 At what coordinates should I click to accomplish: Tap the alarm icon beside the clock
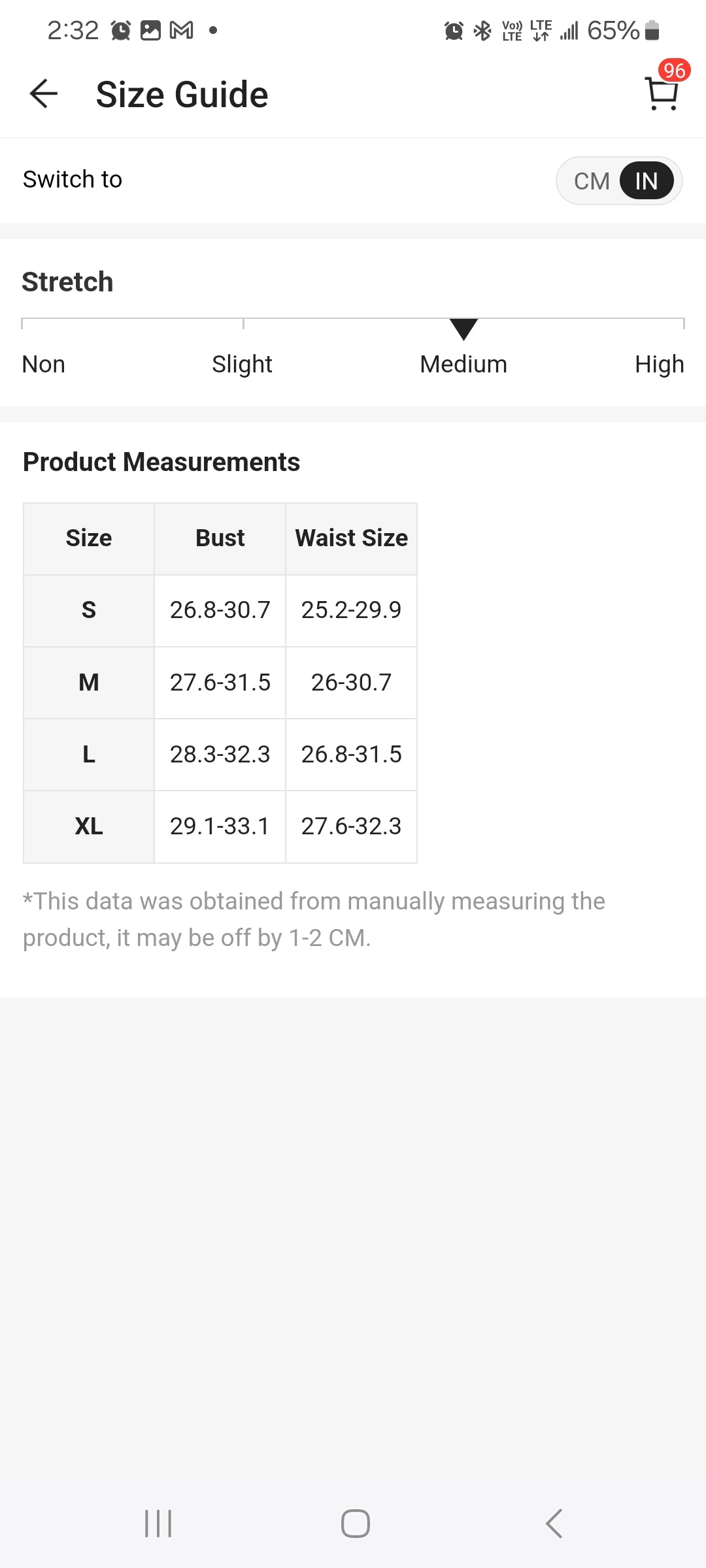120,30
